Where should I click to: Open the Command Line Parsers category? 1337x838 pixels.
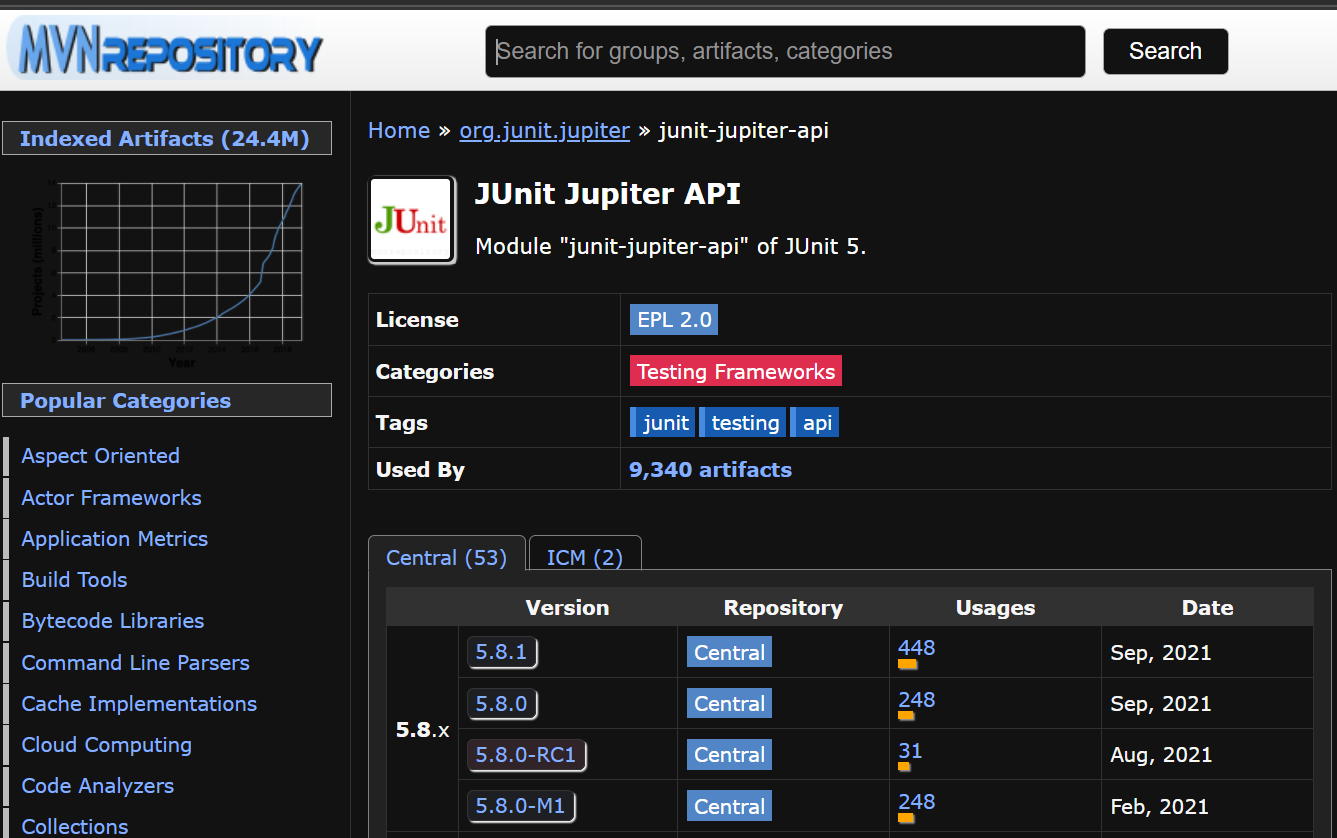click(136, 662)
